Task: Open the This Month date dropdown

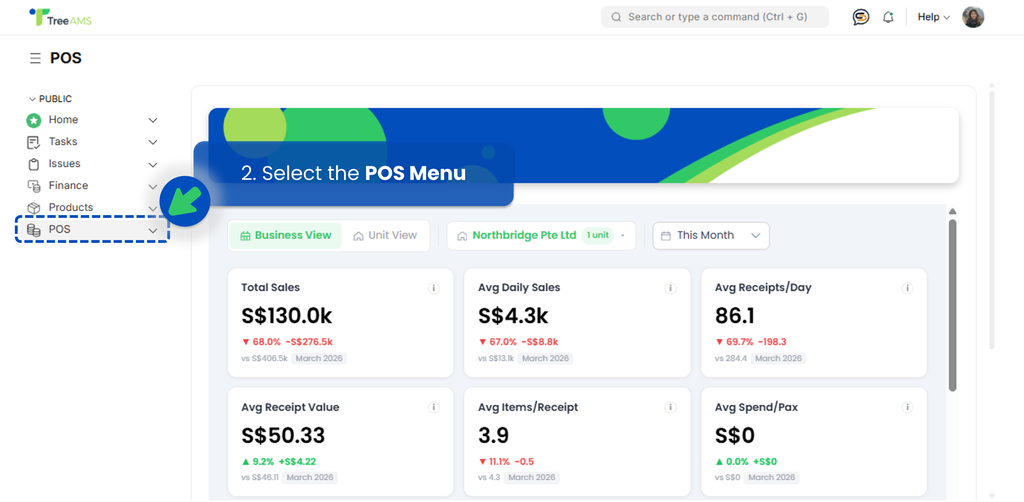Action: [x=711, y=236]
